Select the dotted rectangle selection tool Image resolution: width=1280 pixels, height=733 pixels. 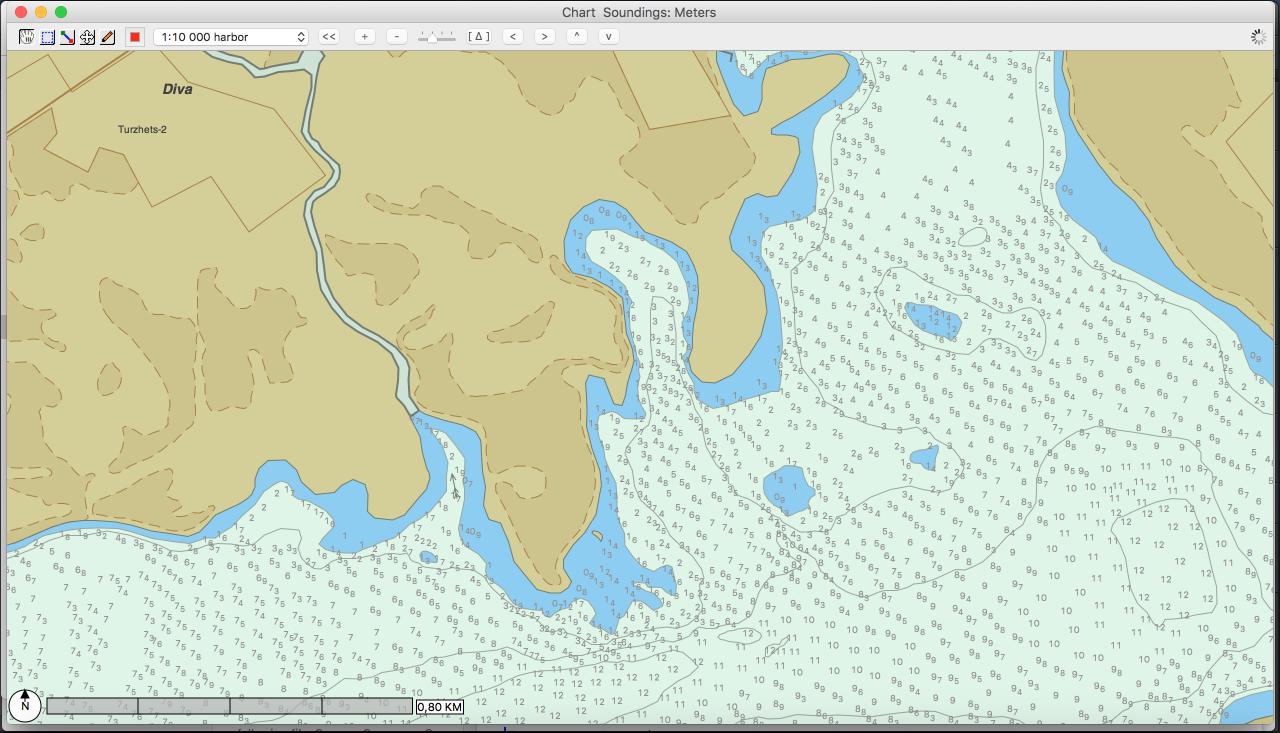(47, 37)
